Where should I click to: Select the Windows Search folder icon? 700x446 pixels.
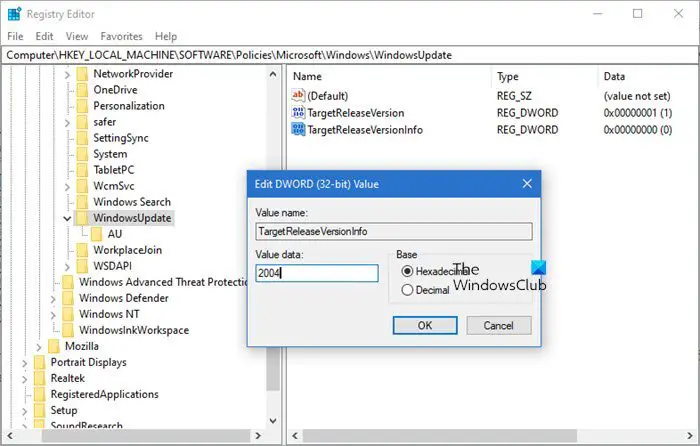pyautogui.click(x=82, y=202)
